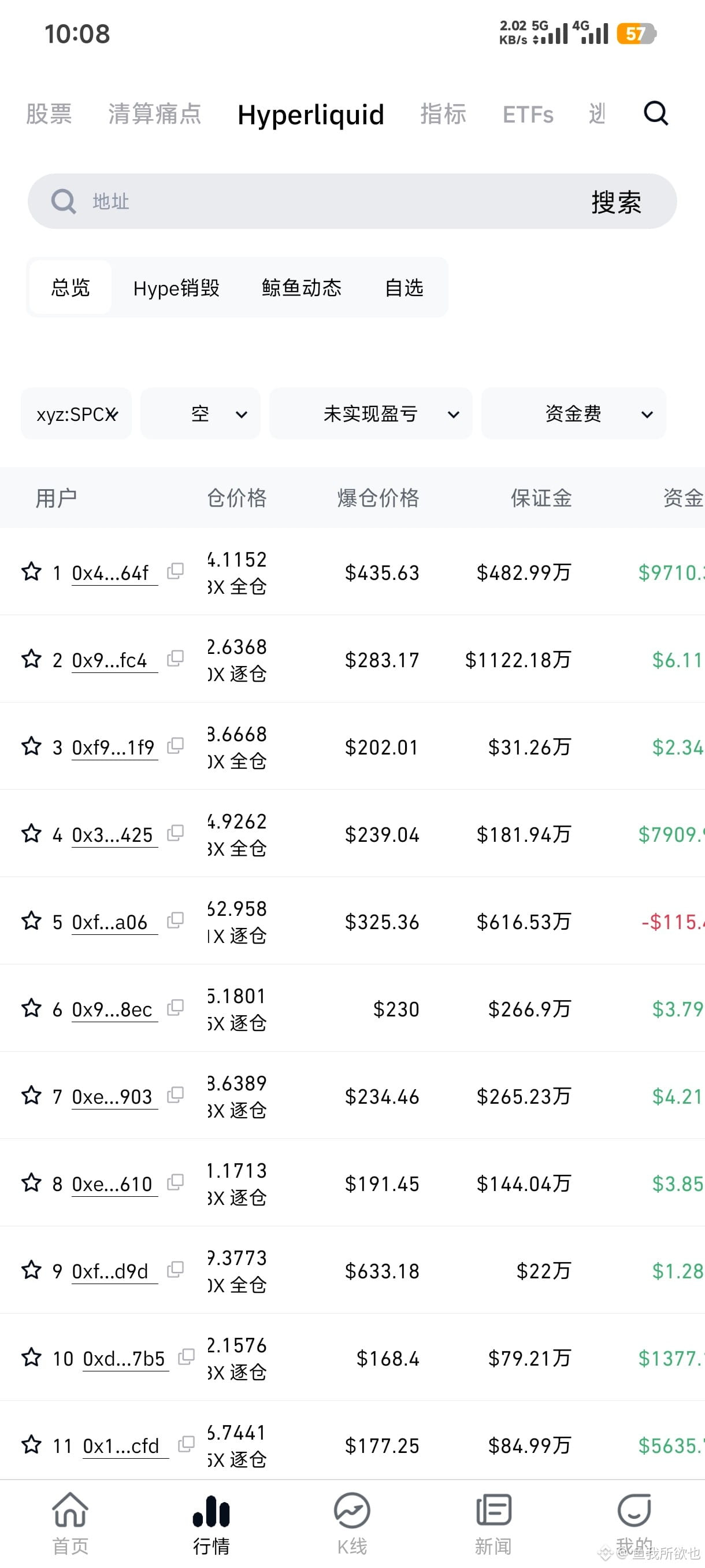Click the 用户 column header
The width and height of the screenshot is (705, 1568).
click(x=56, y=498)
